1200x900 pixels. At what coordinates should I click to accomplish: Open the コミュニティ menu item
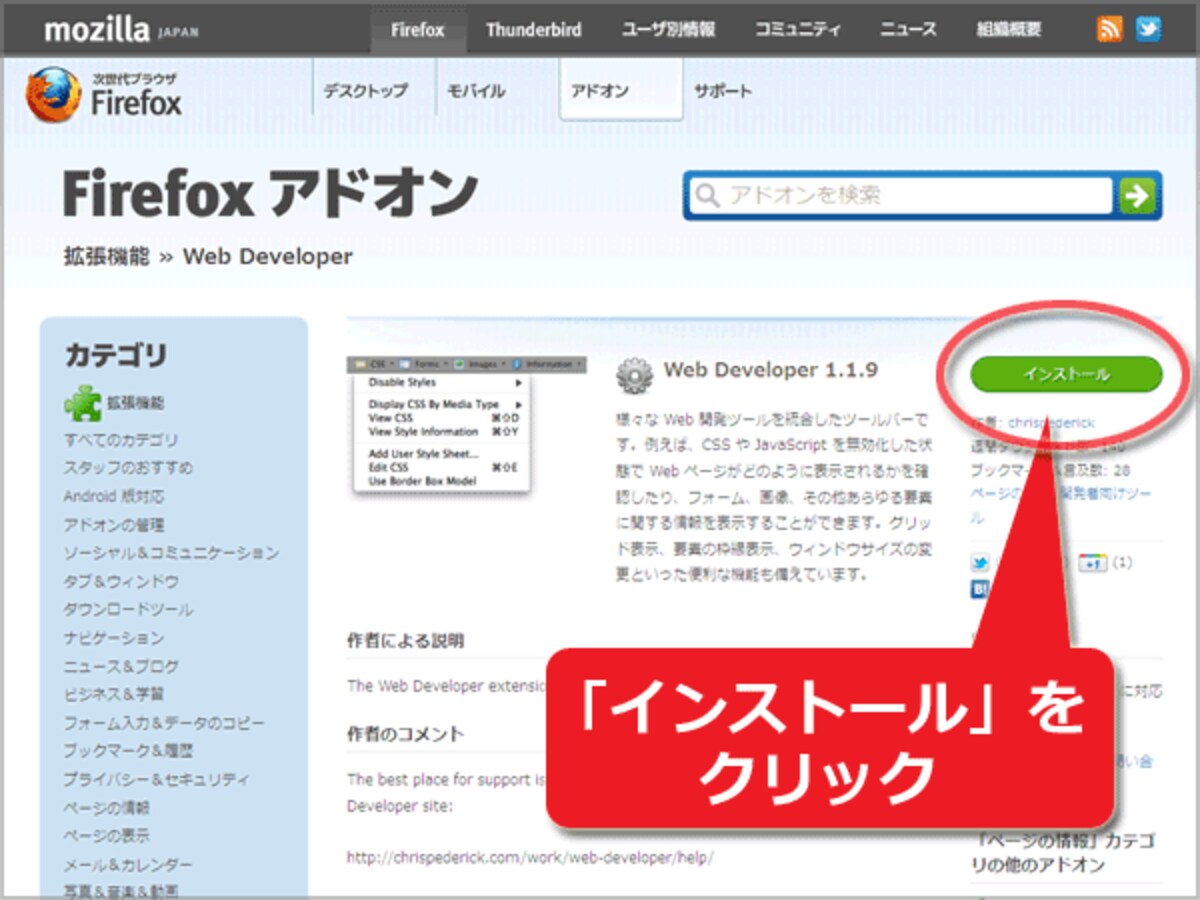tap(797, 30)
